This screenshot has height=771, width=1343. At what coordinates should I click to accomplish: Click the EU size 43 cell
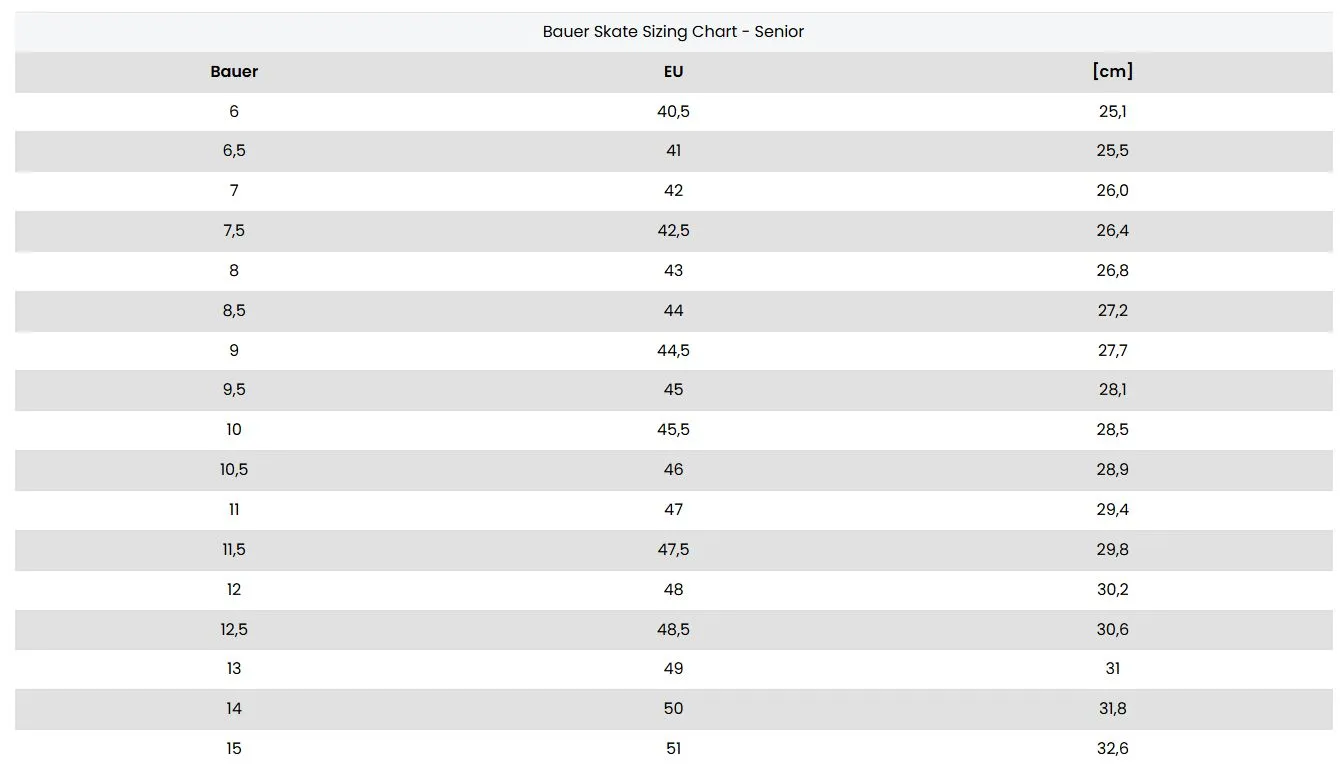673,271
